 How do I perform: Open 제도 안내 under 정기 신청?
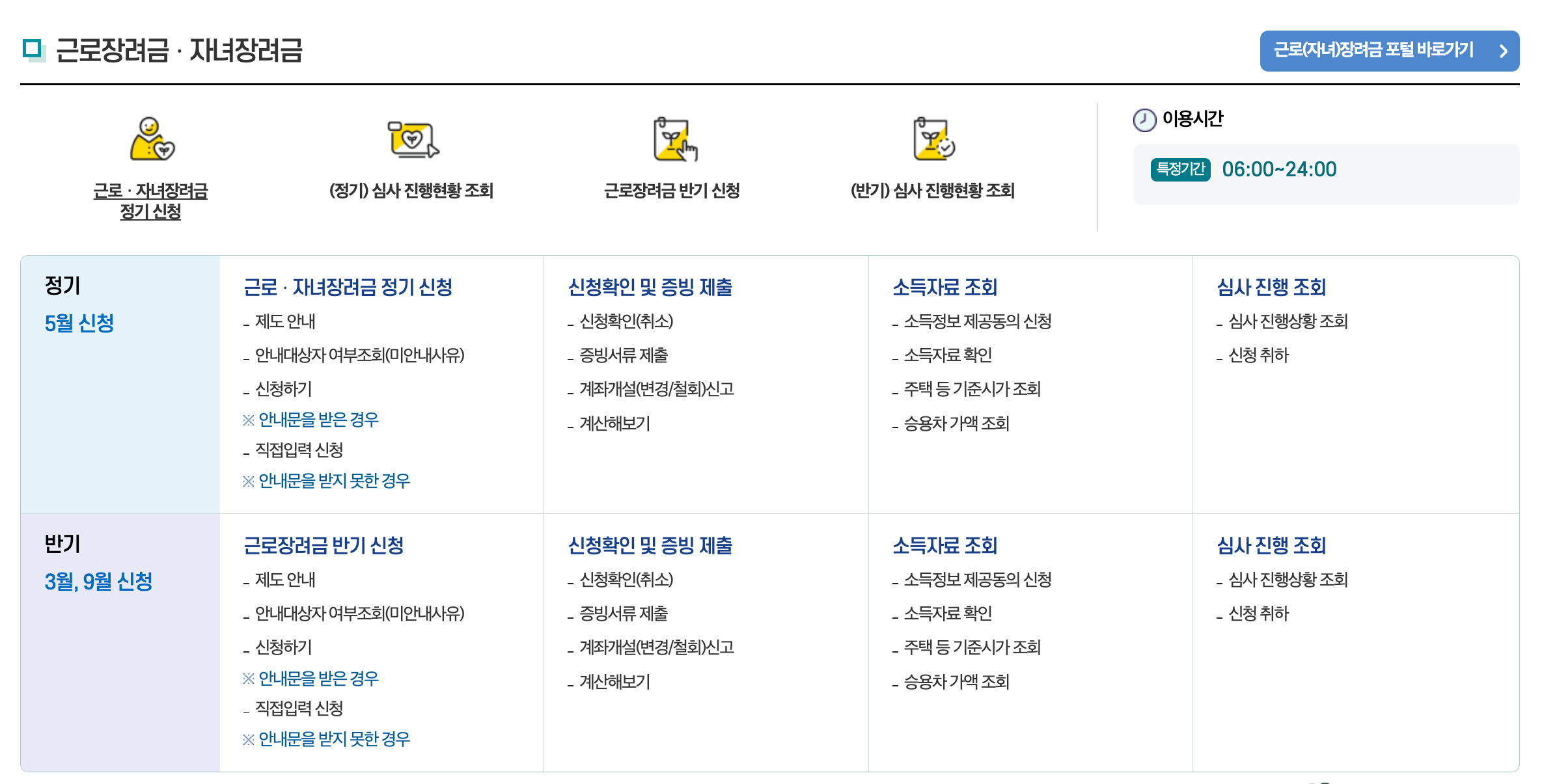coord(285,321)
